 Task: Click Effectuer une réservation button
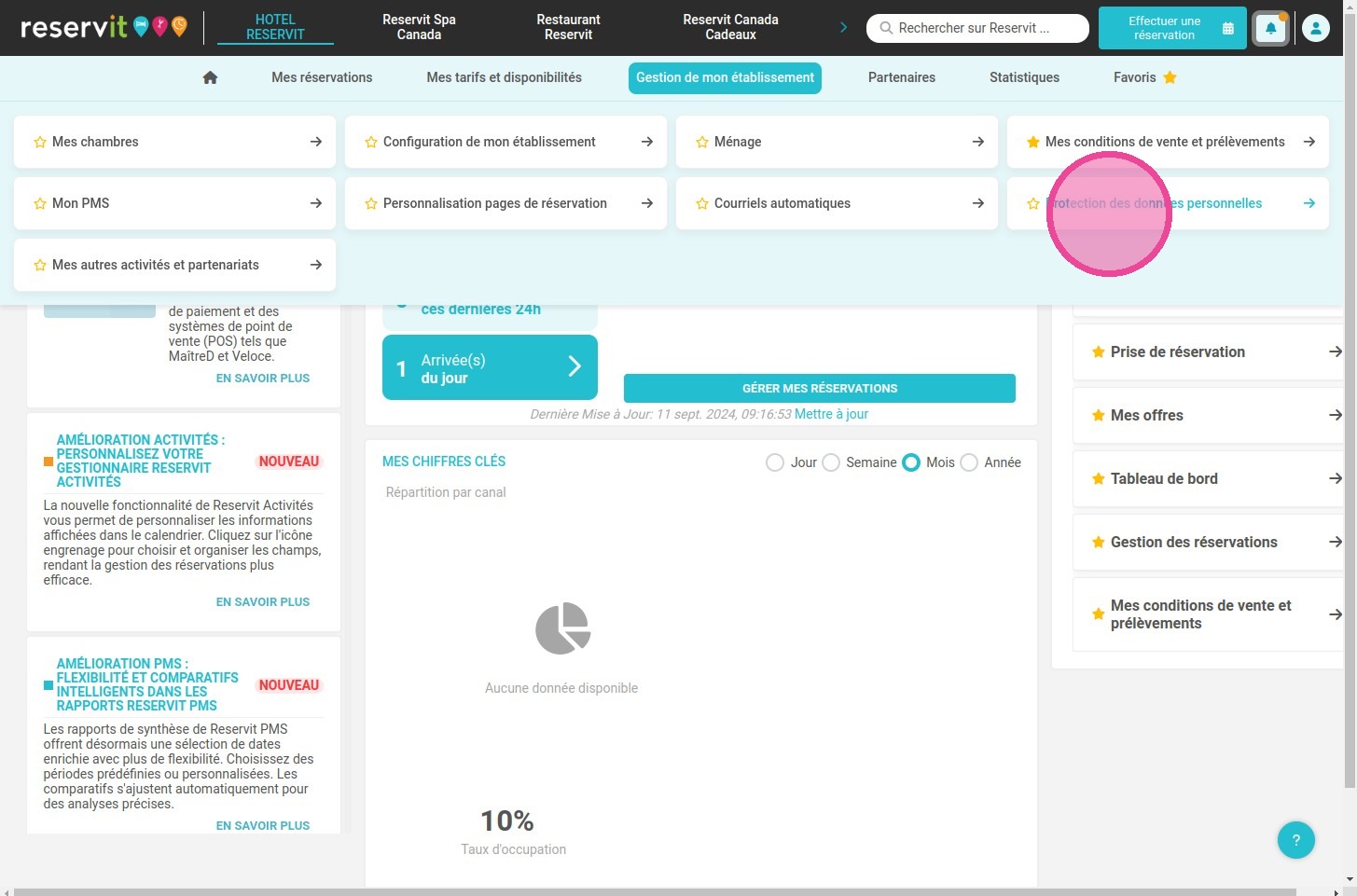(1171, 28)
